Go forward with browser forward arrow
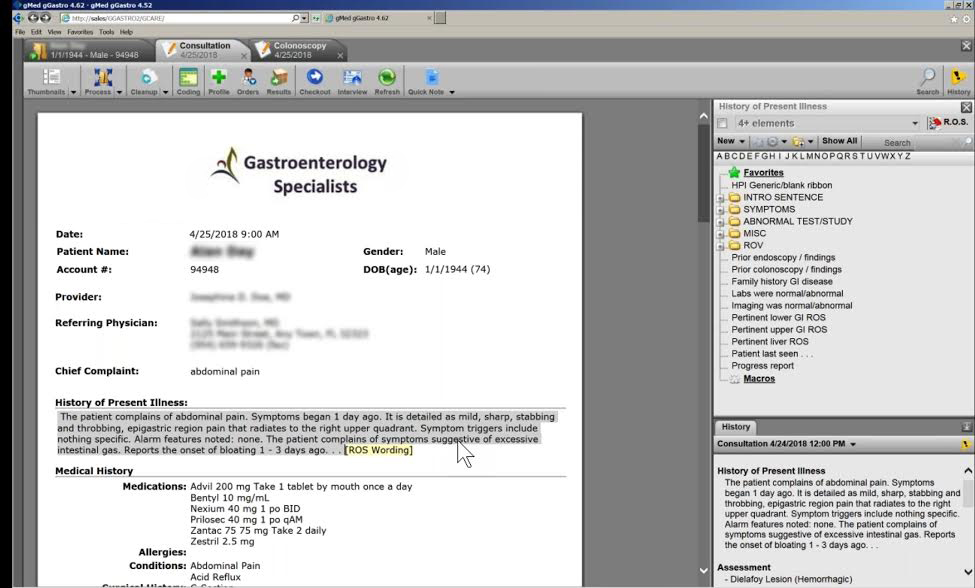The image size is (975, 588). [x=45, y=18]
